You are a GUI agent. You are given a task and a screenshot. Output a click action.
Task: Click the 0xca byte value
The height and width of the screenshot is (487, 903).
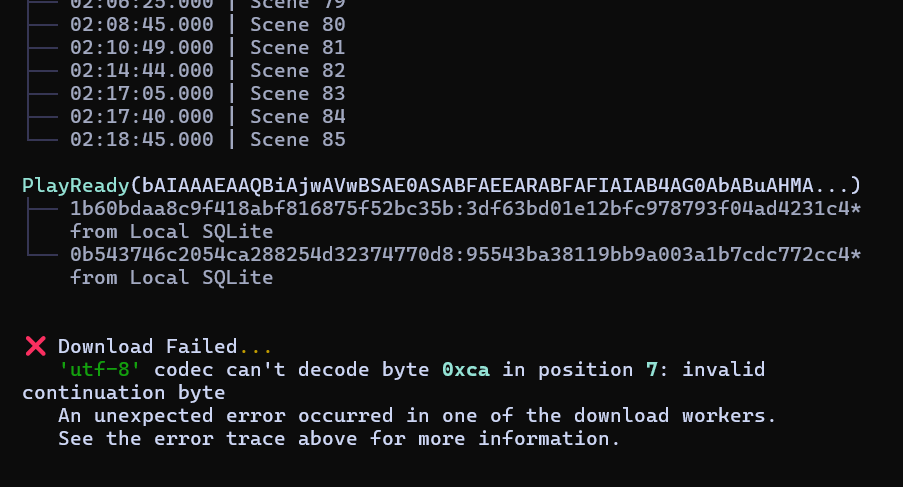click(x=465, y=370)
